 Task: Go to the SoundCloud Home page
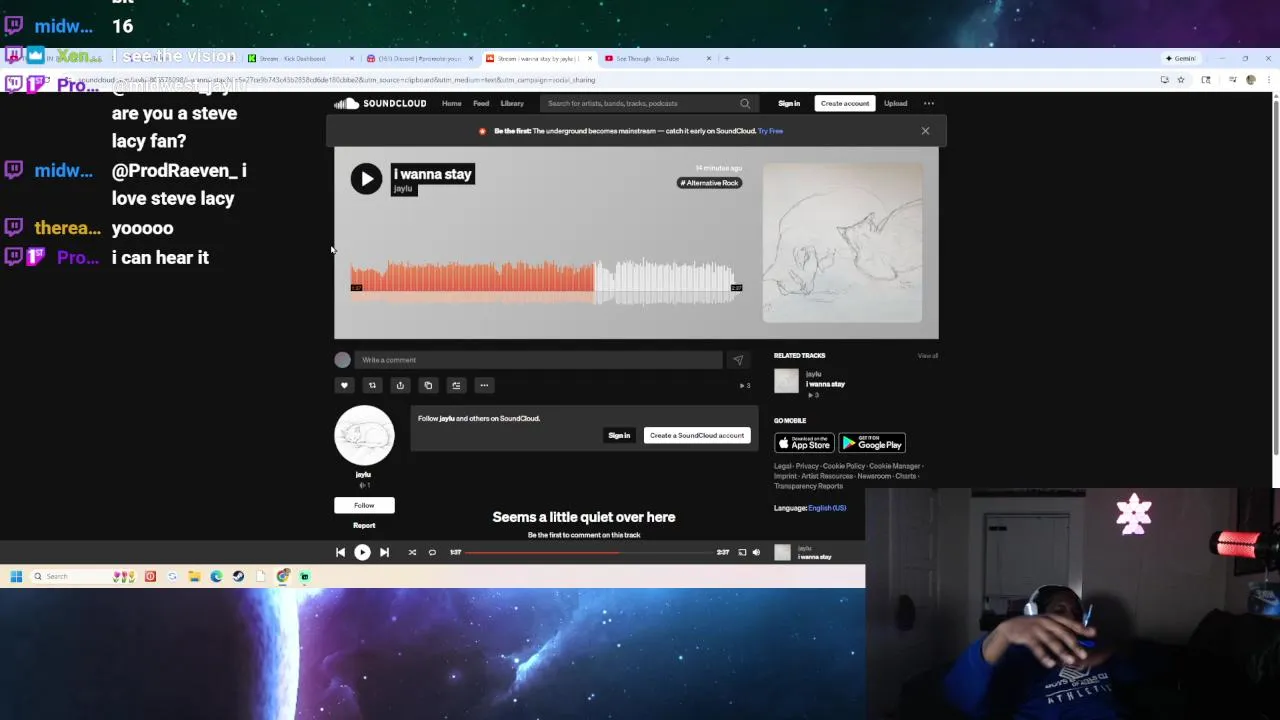pyautogui.click(x=452, y=103)
